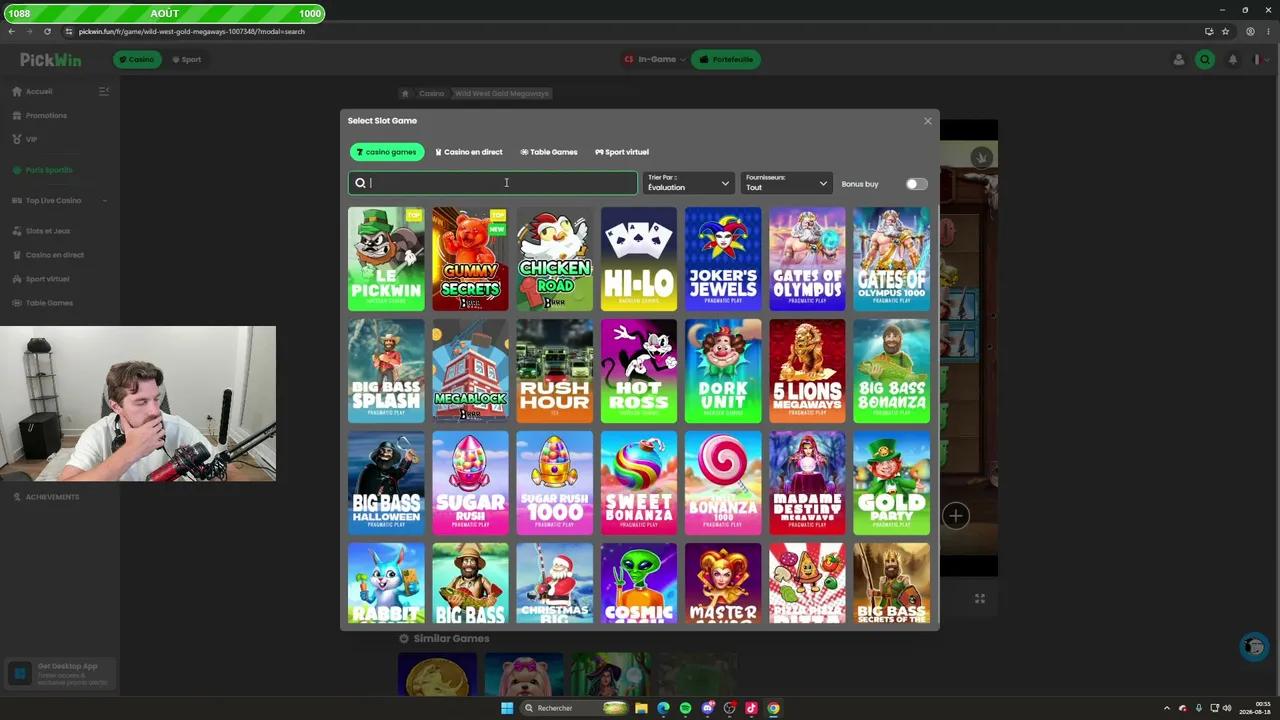
Task: Open the support chat bubble
Action: (x=1253, y=647)
